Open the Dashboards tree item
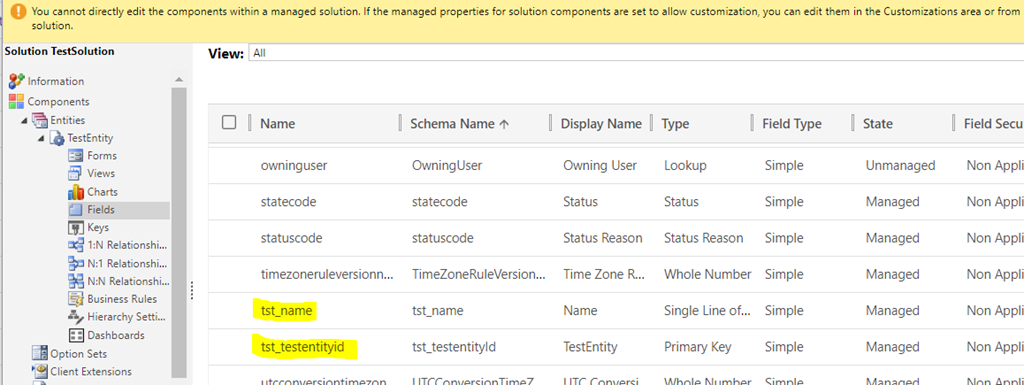Viewport: 1024px width, 385px height. (116, 335)
